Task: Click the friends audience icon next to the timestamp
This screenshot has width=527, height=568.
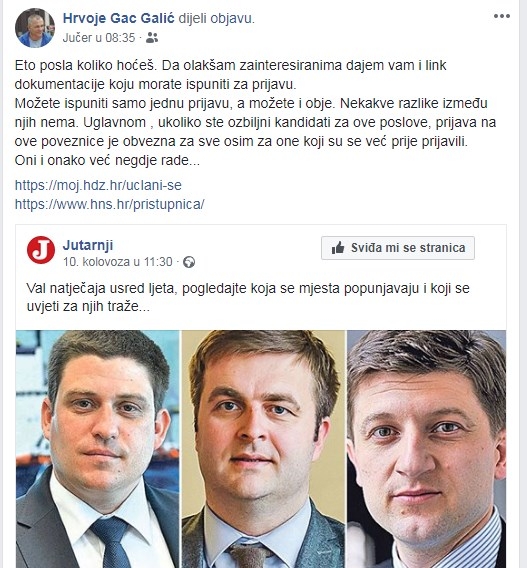Action: coord(152,38)
